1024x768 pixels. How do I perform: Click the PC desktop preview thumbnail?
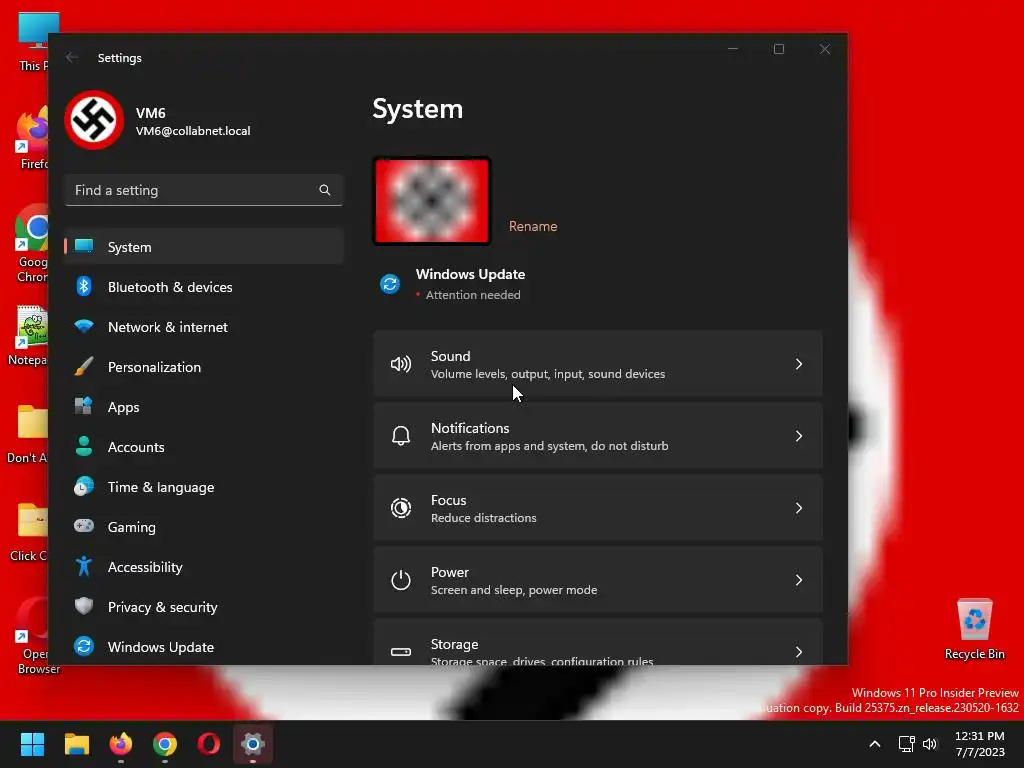(x=432, y=200)
